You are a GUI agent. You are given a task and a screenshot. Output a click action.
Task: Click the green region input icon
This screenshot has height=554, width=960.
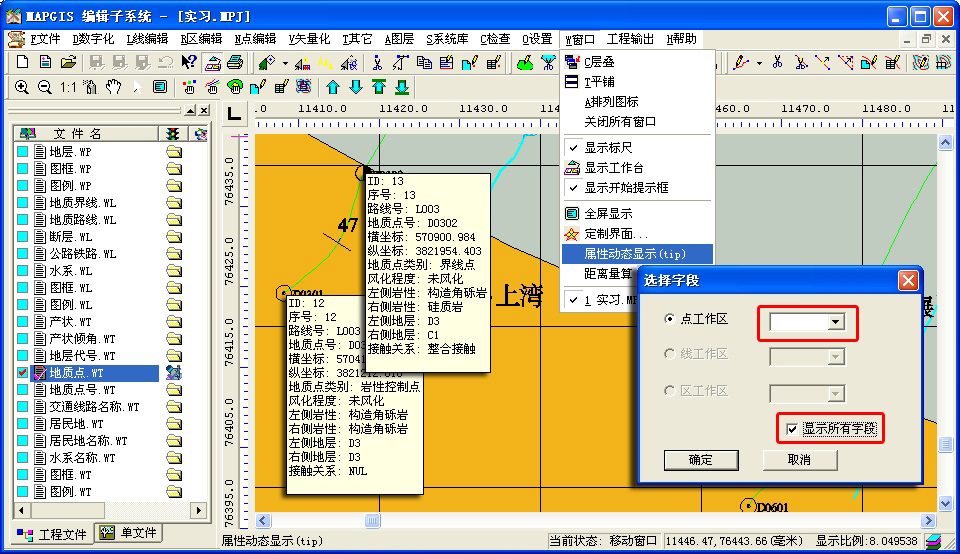pyautogui.click(x=525, y=62)
